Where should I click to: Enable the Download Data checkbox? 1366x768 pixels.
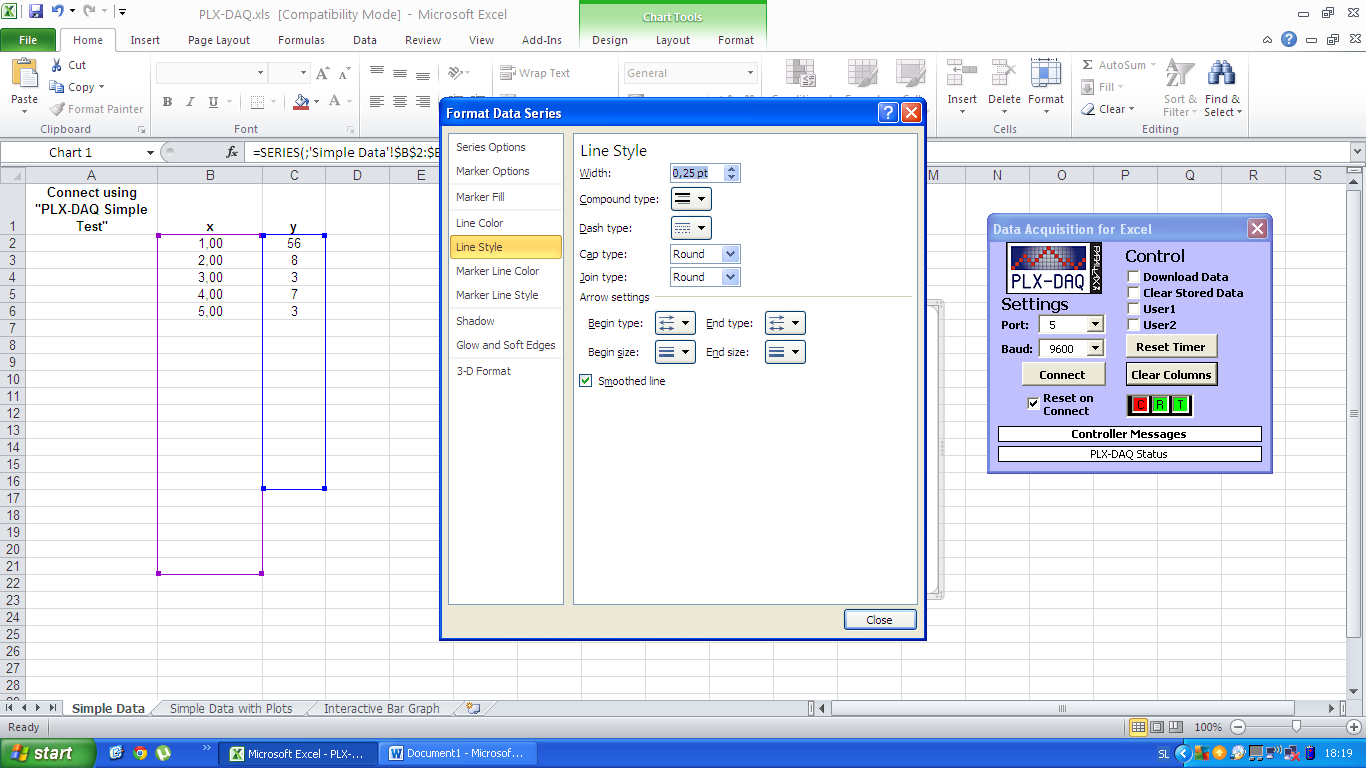1132,276
